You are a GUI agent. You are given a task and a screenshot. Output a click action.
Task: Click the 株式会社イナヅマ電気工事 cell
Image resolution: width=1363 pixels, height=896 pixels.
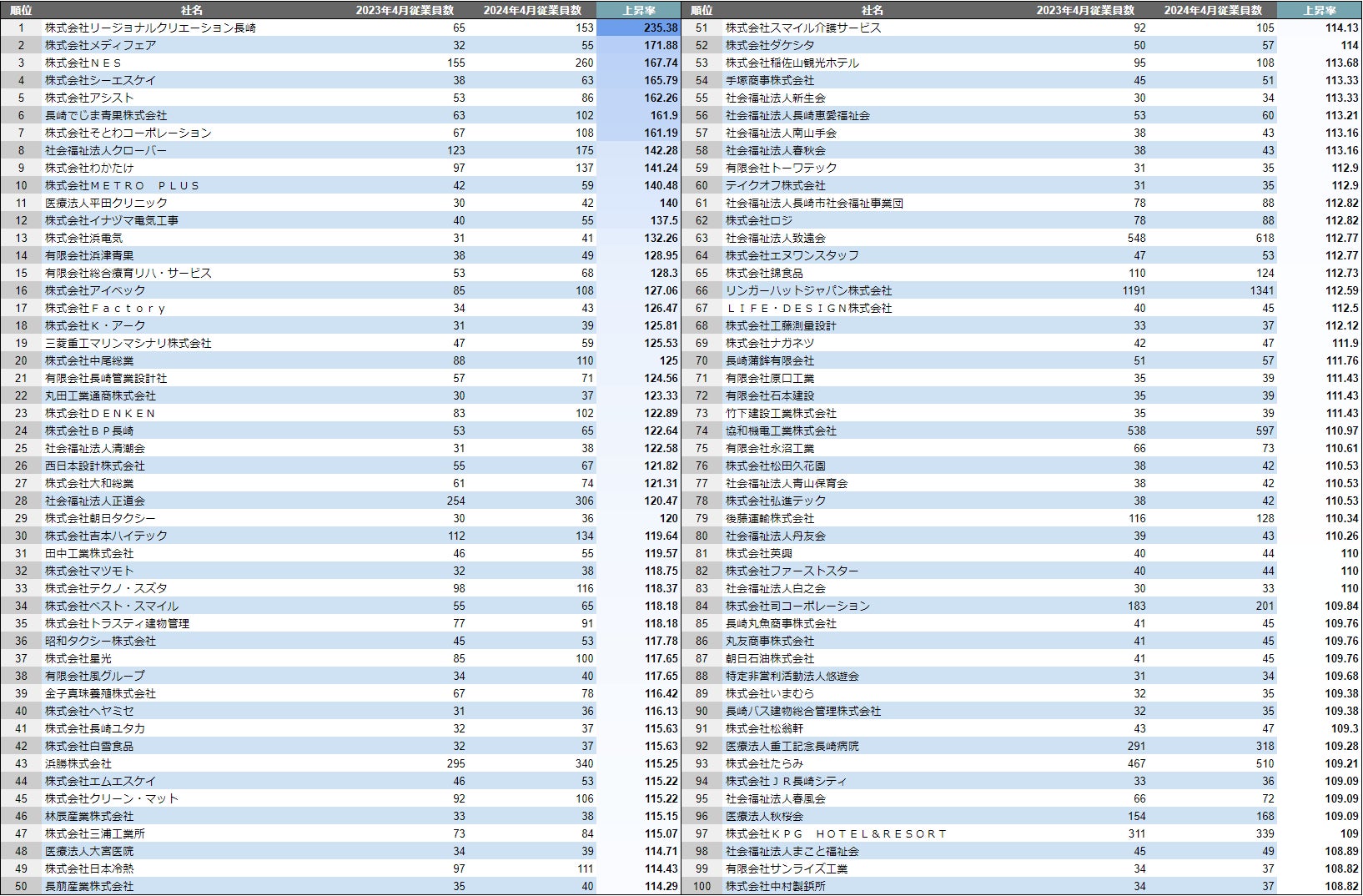pos(112,220)
